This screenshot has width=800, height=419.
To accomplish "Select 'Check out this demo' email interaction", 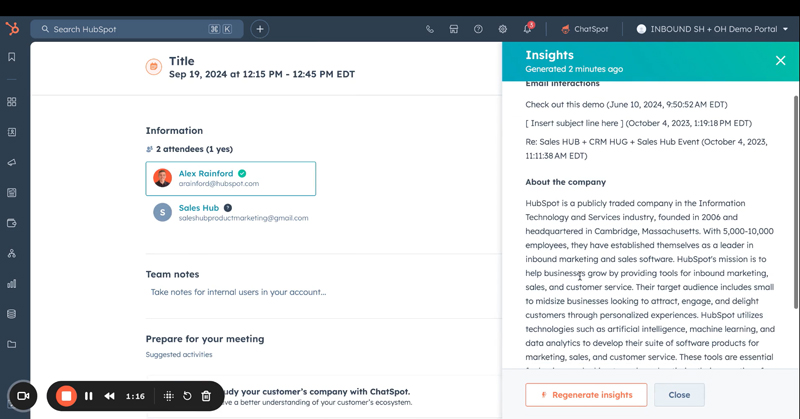I will pos(626,104).
